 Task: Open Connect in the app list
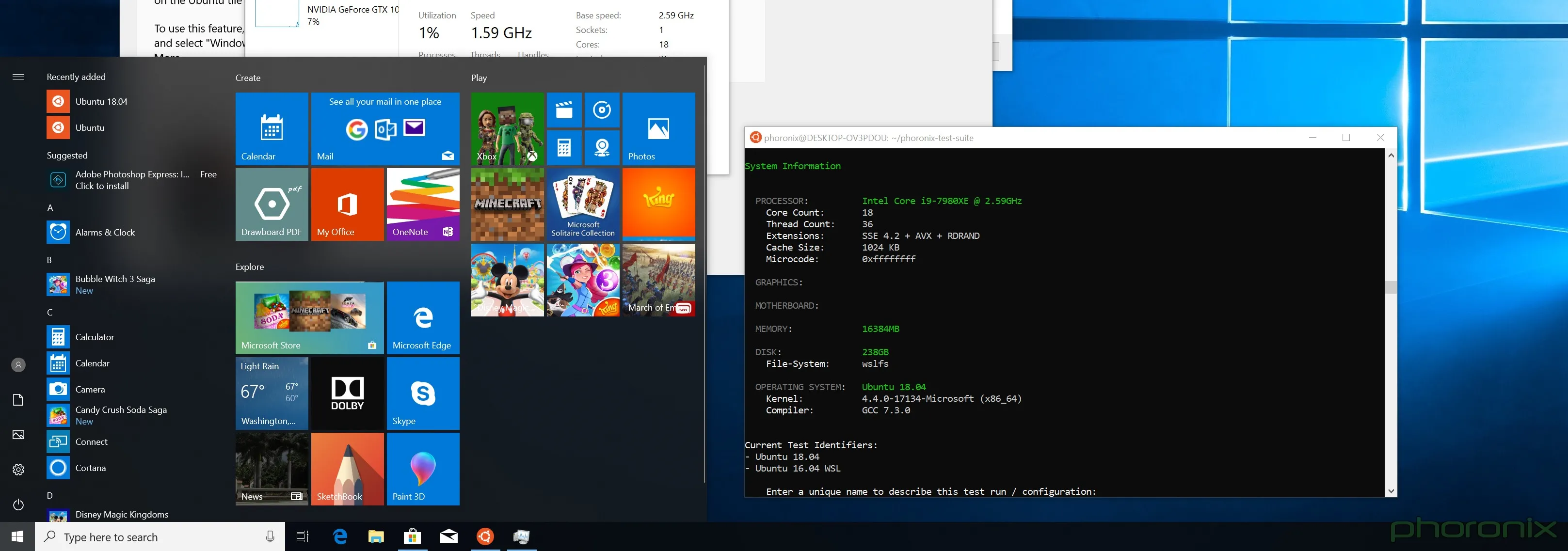[132, 441]
